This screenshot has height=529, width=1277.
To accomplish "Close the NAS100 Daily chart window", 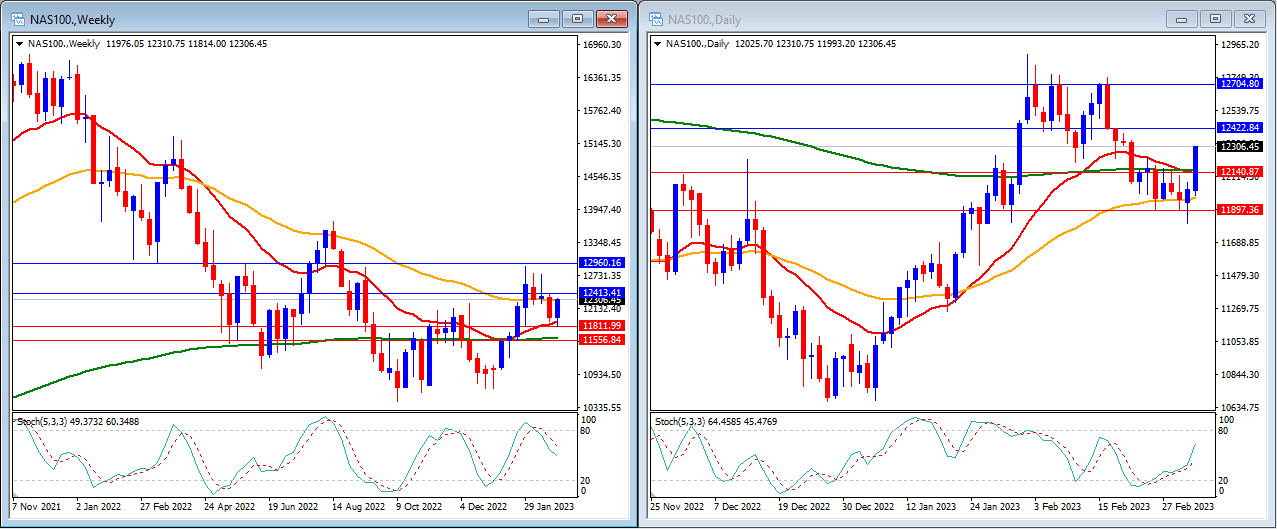I will [x=1249, y=19].
